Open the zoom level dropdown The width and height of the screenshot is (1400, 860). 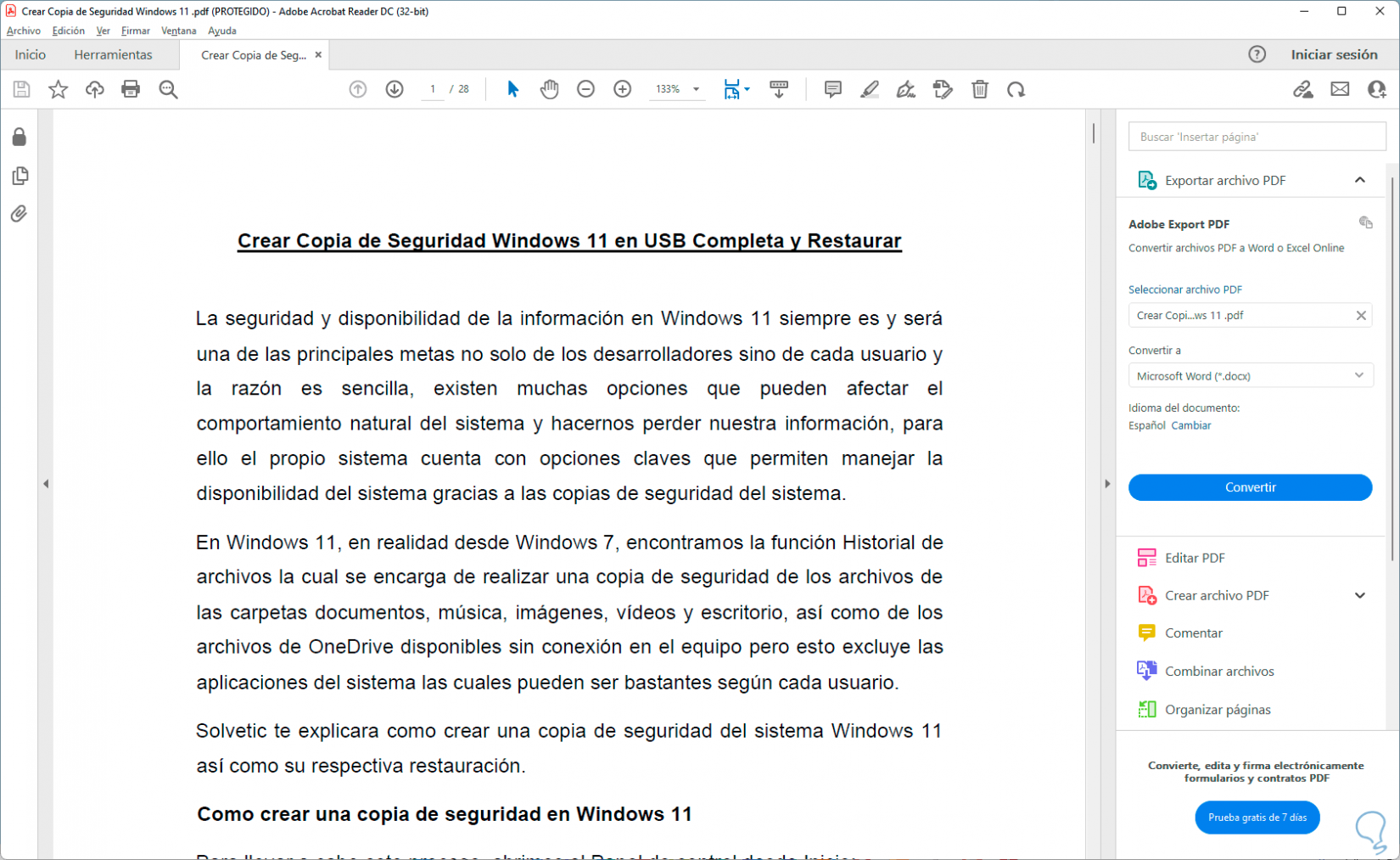point(697,89)
